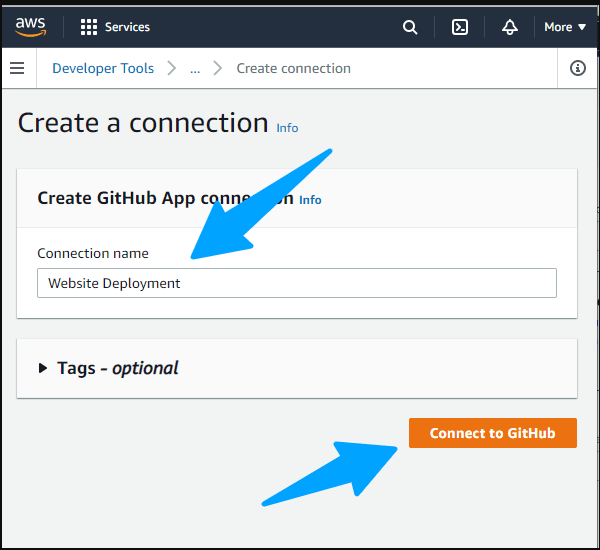Expand the More dropdown menu
The height and width of the screenshot is (550, 600).
tap(565, 27)
